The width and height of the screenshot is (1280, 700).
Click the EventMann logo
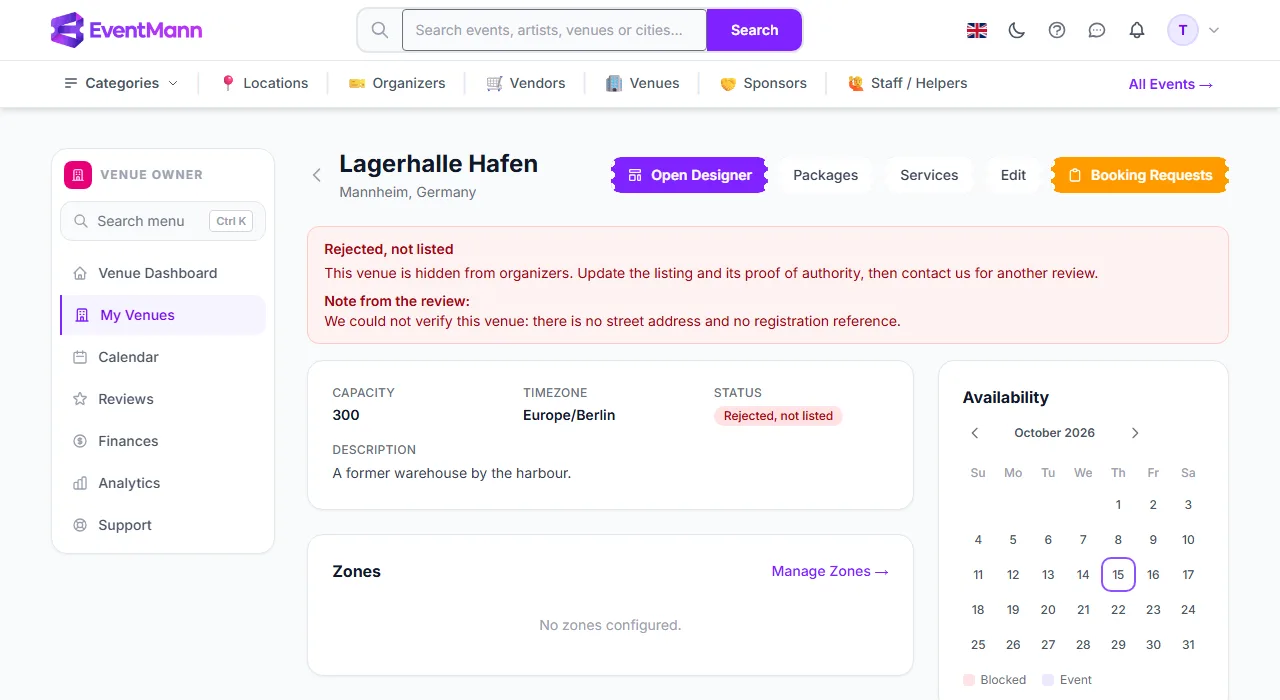[126, 30]
